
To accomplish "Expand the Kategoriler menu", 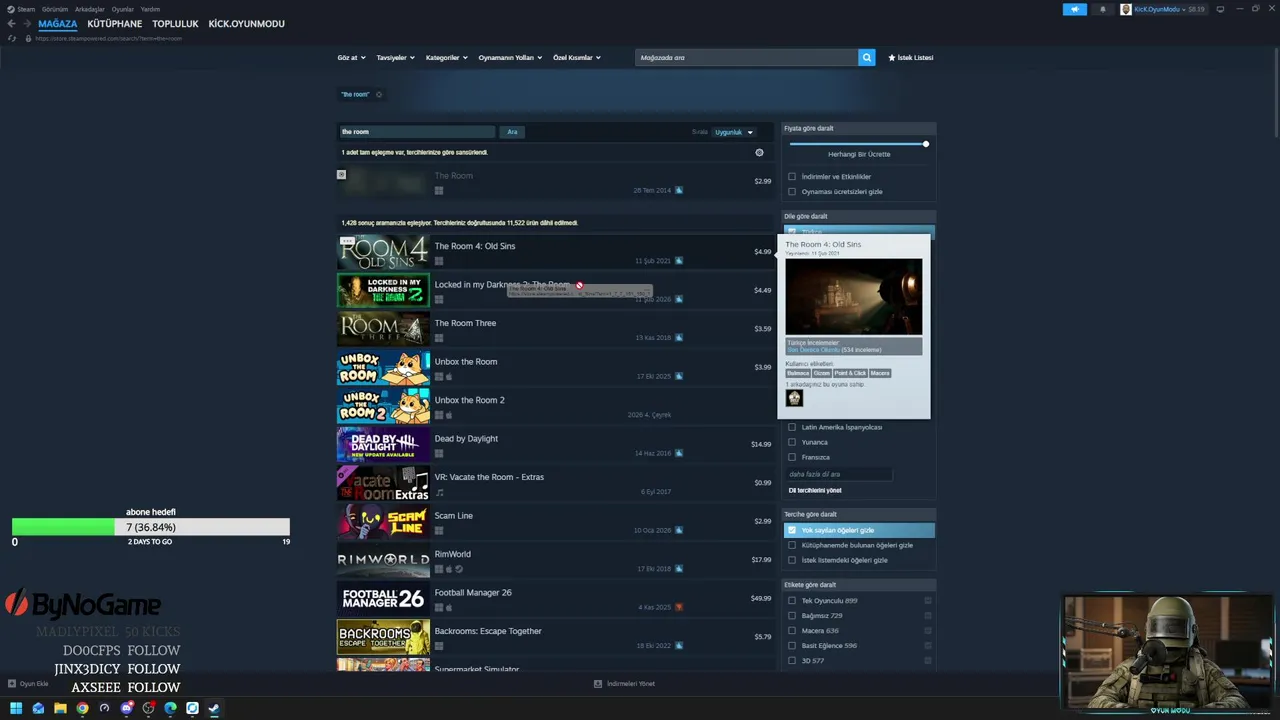I will click(446, 57).
